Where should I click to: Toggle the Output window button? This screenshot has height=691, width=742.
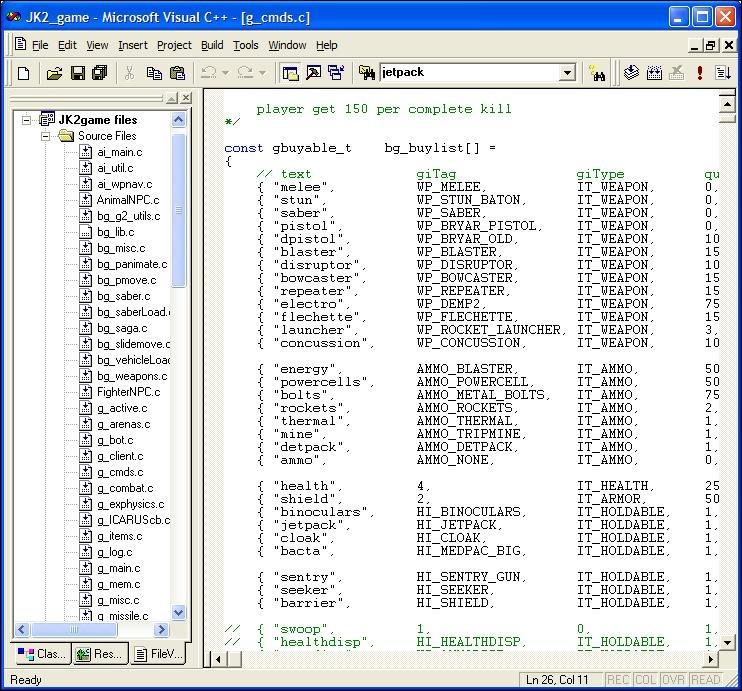pos(313,73)
